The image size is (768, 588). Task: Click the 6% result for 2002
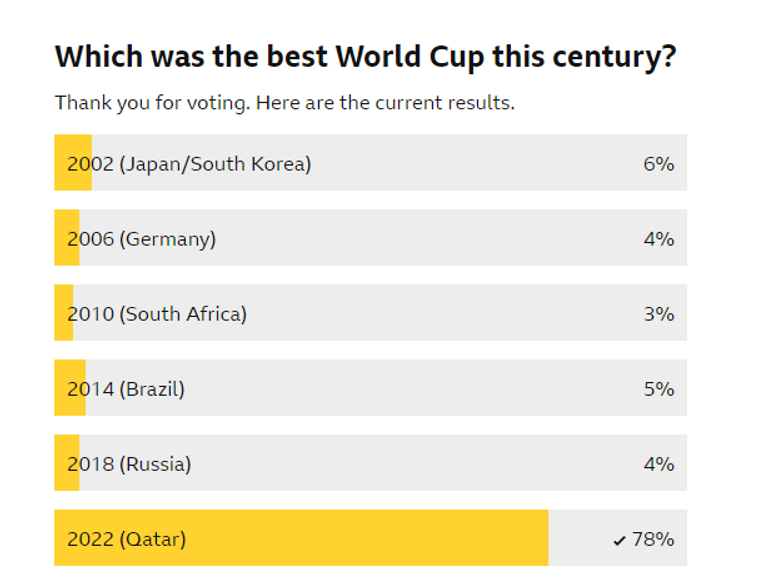tap(659, 164)
